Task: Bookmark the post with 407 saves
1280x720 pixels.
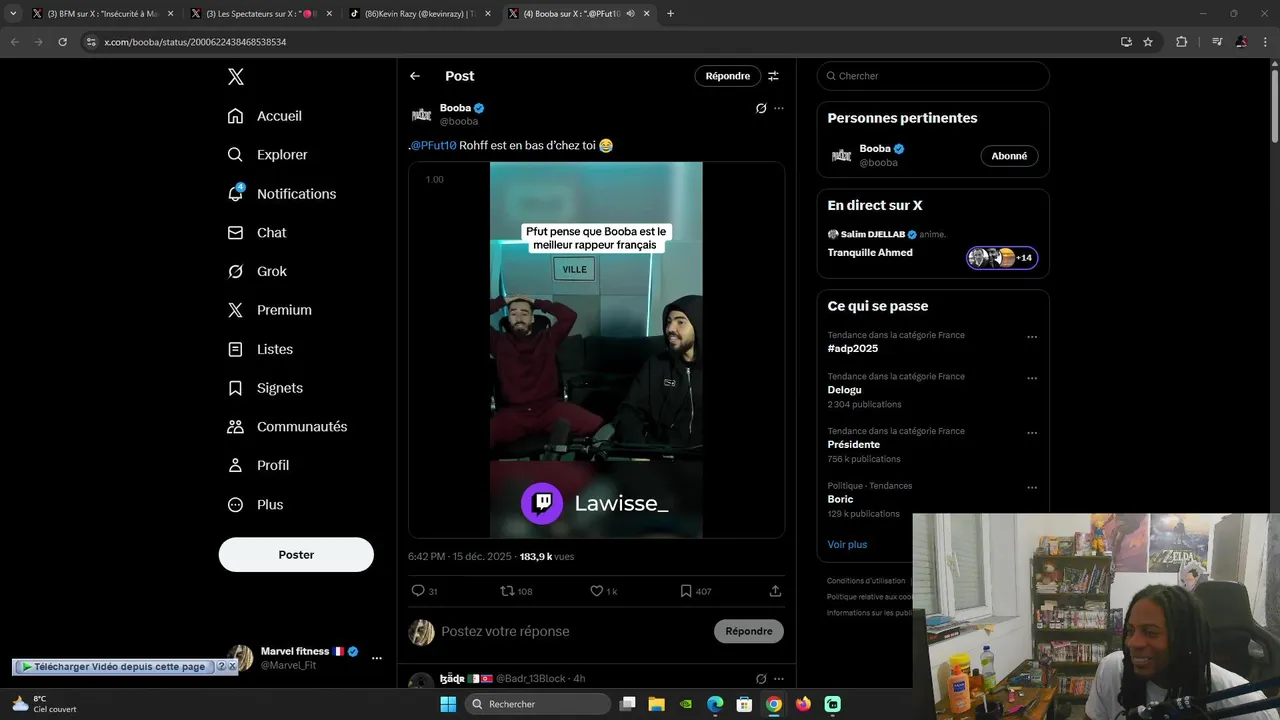Action: (x=686, y=591)
